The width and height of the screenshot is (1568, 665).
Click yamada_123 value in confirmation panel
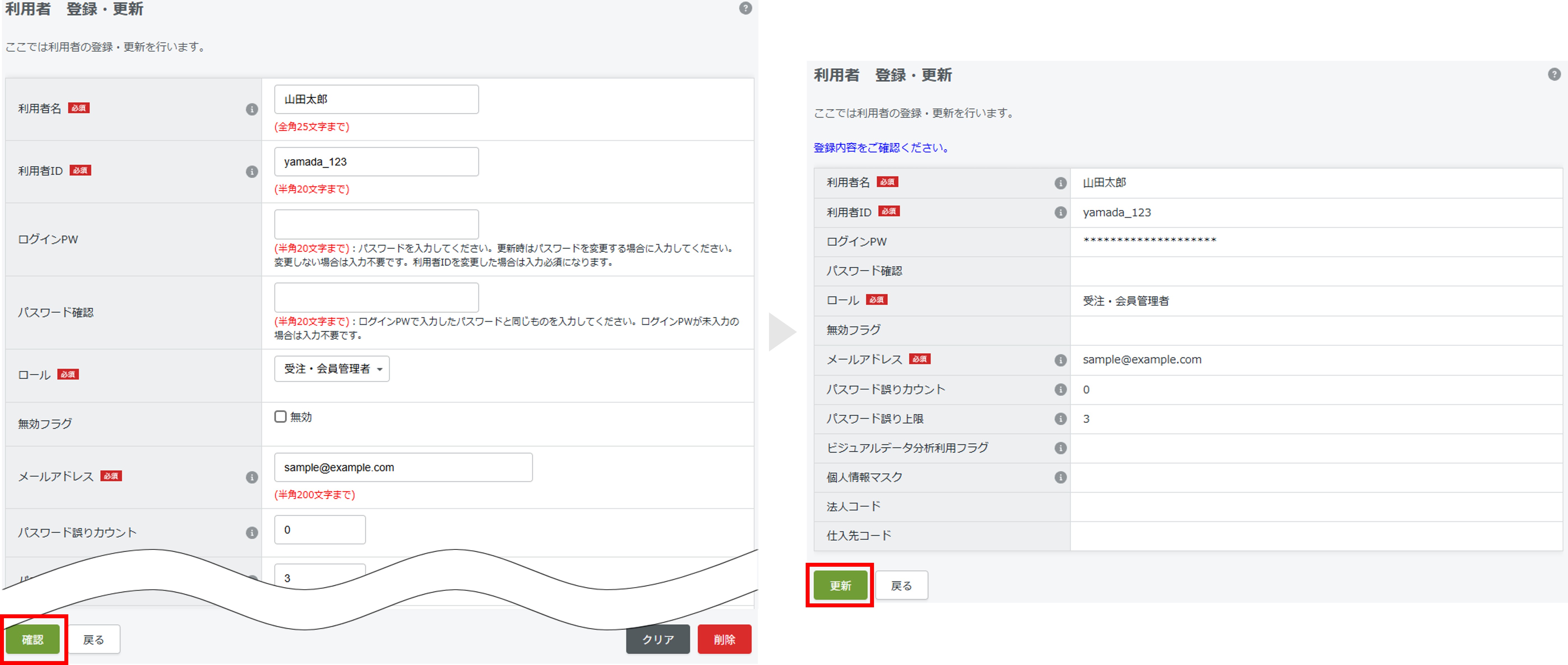coord(1117,213)
